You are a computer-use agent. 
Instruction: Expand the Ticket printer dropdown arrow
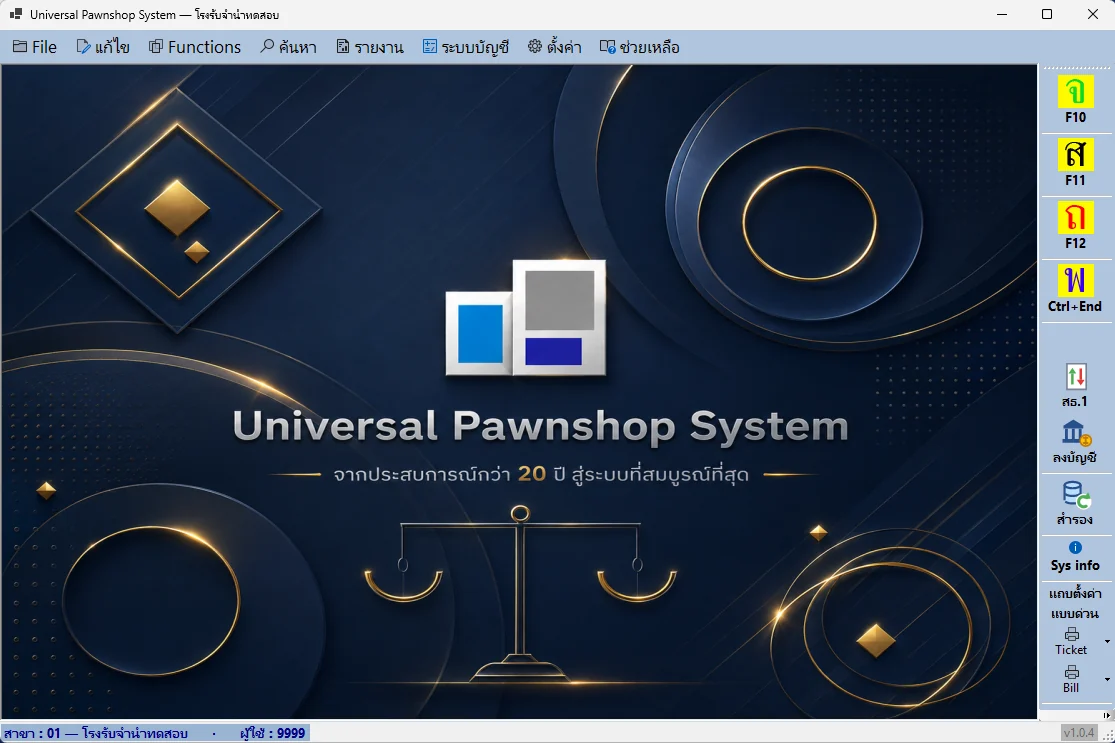[1106, 641]
